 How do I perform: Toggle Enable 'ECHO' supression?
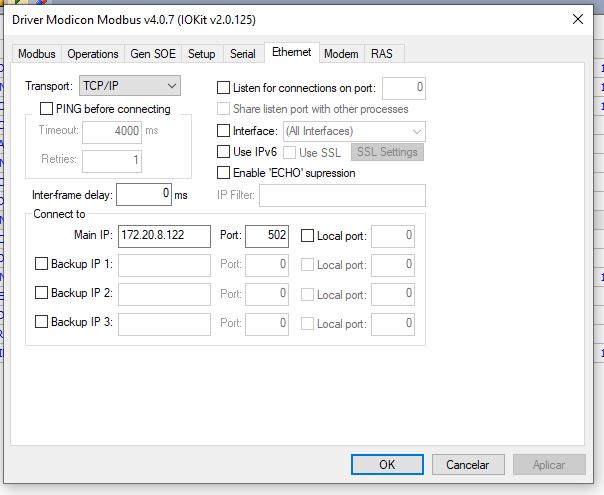pos(223,173)
